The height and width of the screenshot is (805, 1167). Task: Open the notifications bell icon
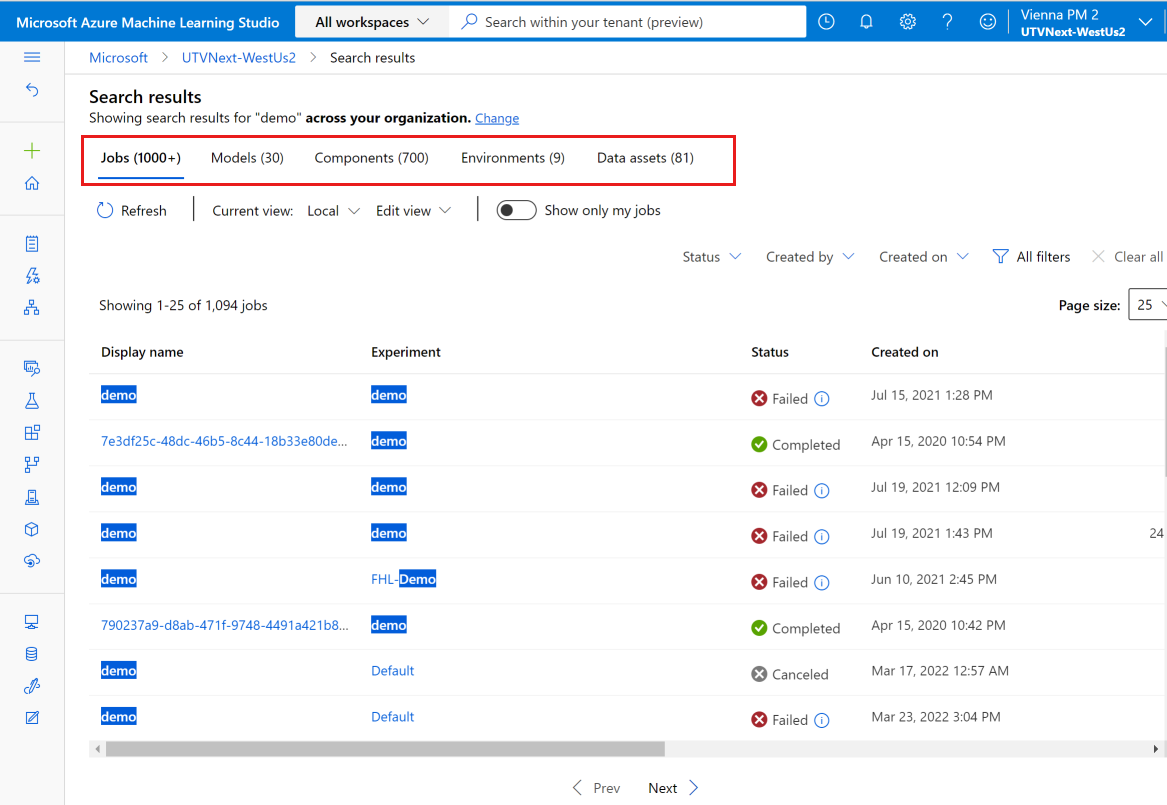[x=866, y=22]
